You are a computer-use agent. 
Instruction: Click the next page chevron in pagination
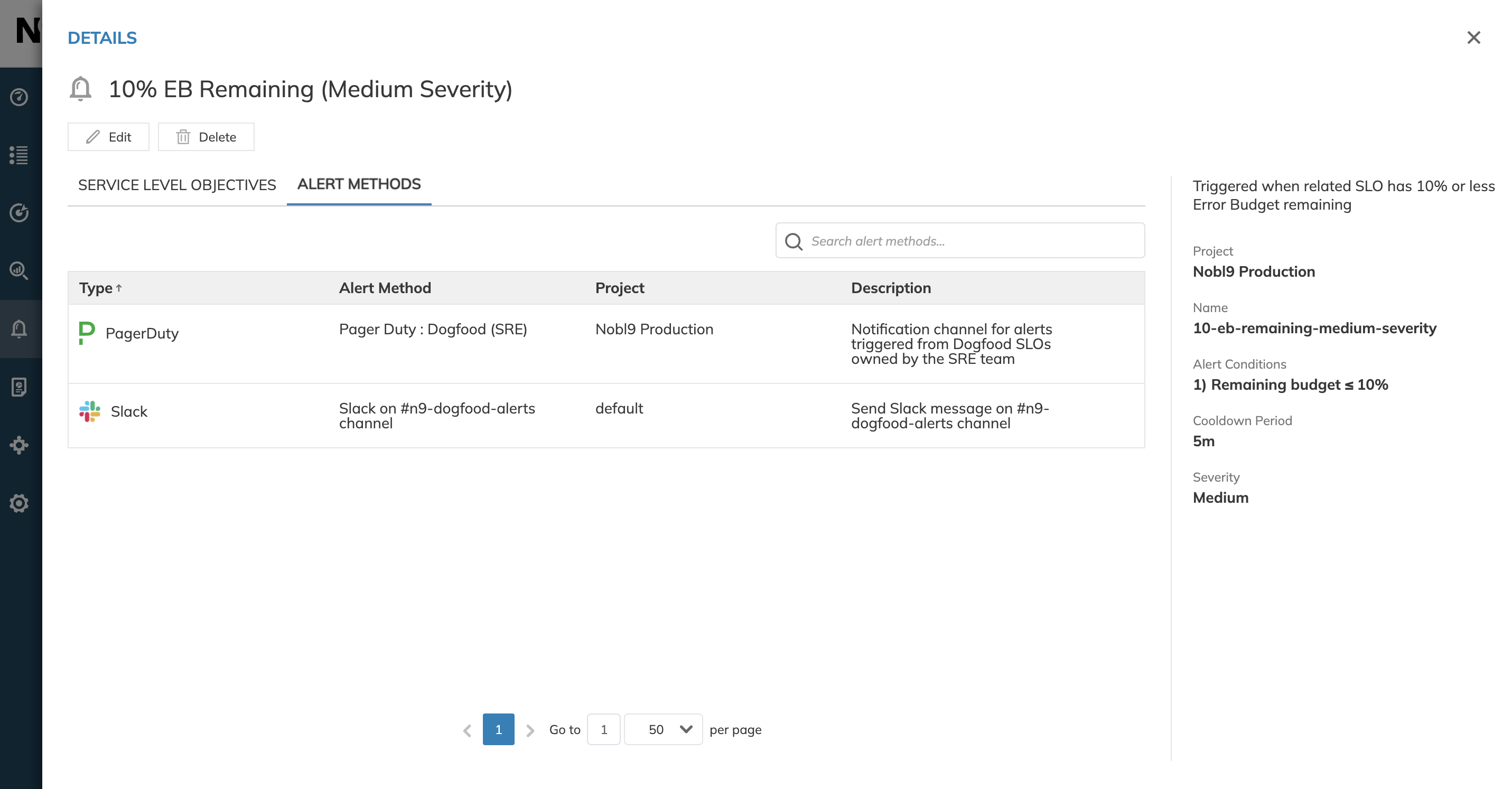coord(530,729)
